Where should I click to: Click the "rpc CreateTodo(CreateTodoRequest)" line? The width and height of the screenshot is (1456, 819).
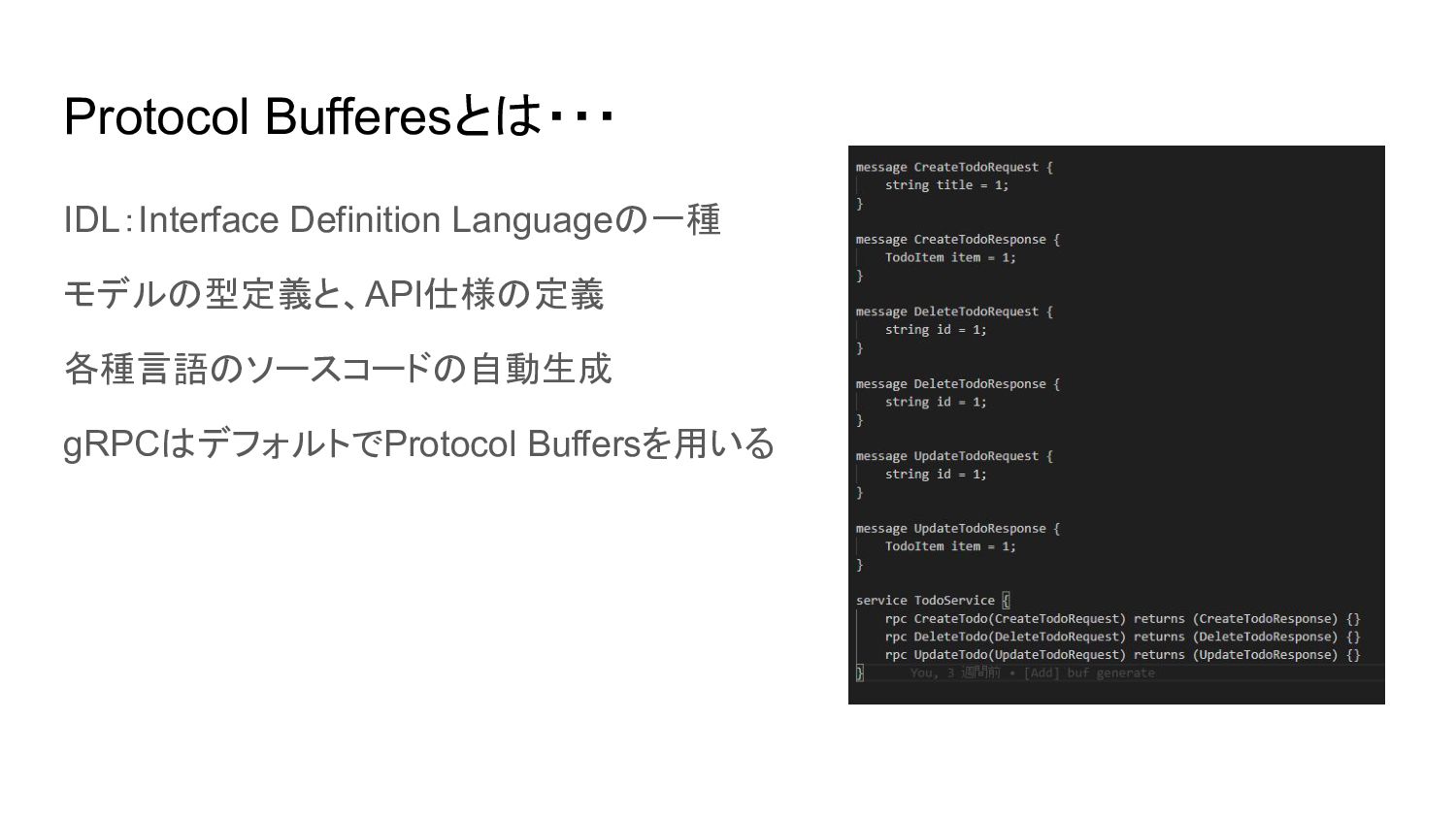(x=1122, y=619)
